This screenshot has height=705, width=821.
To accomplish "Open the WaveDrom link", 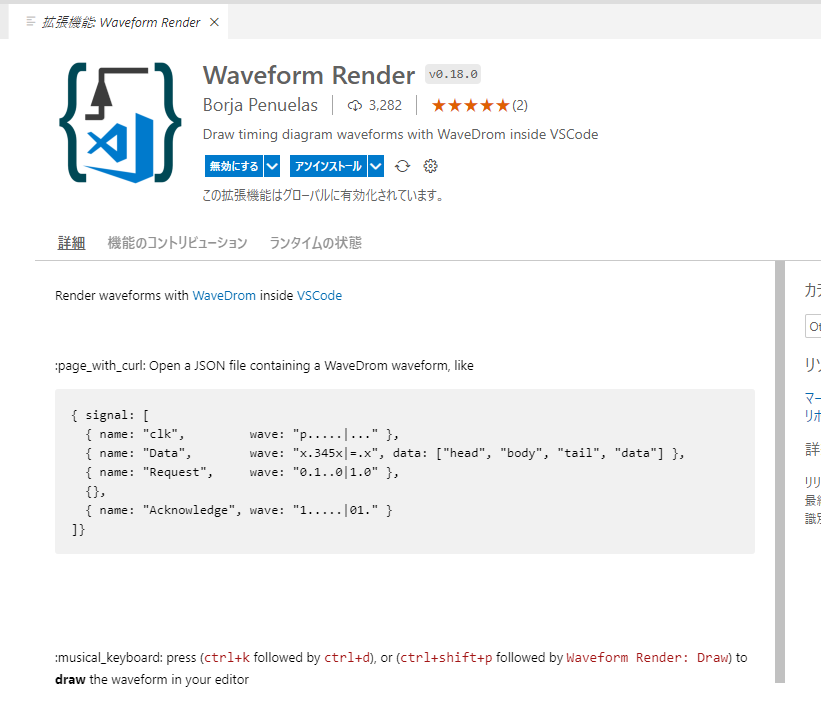I will pyautogui.click(x=224, y=295).
